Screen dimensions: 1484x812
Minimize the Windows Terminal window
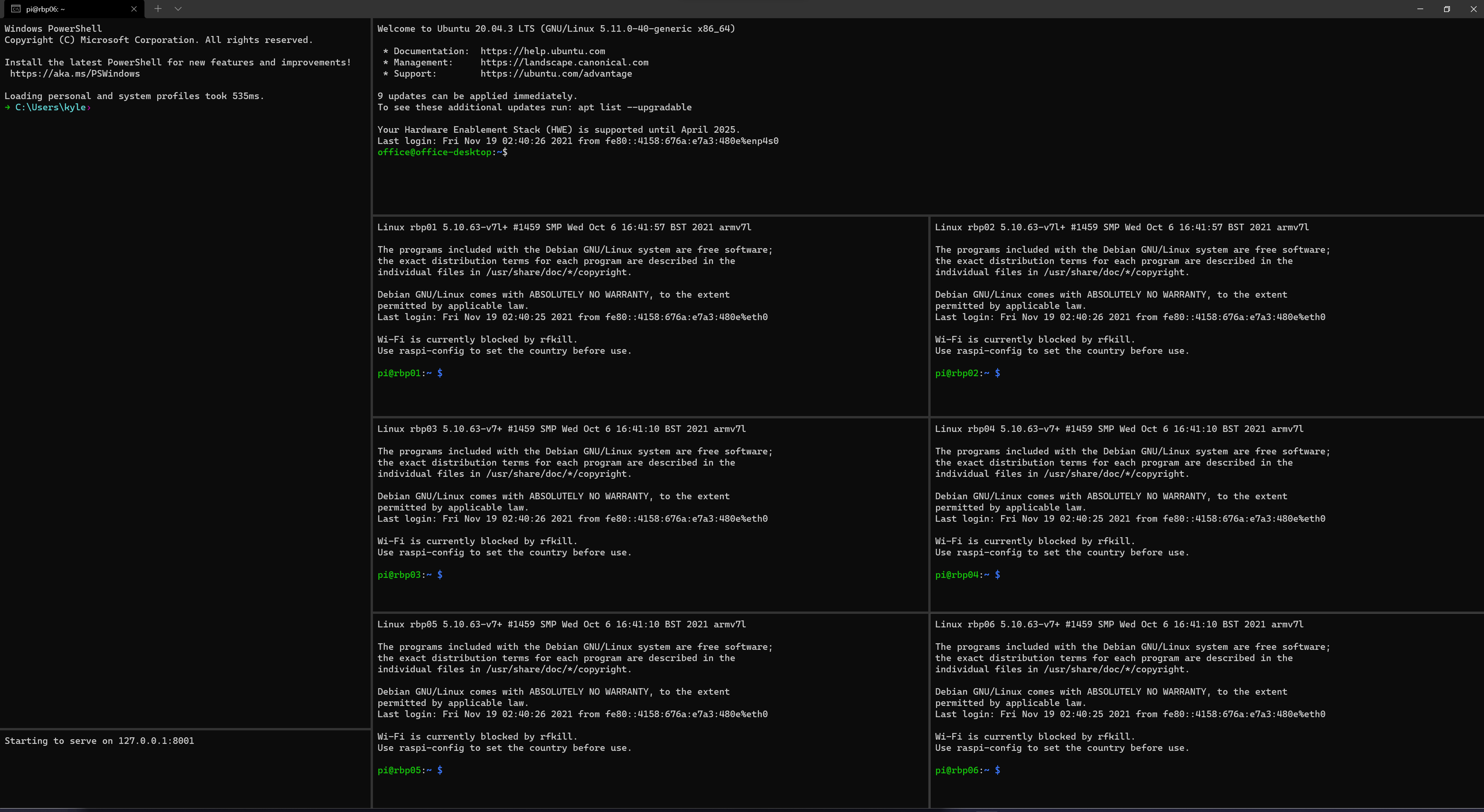tap(1420, 9)
